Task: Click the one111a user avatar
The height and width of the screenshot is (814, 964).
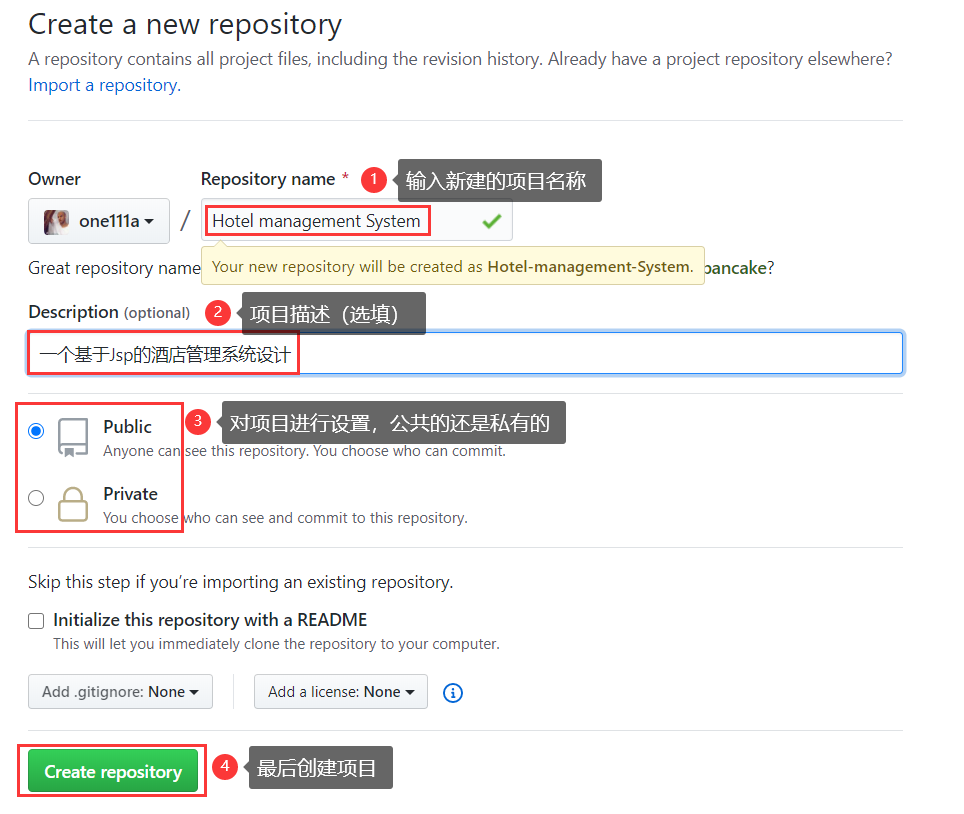Action: pos(55,220)
